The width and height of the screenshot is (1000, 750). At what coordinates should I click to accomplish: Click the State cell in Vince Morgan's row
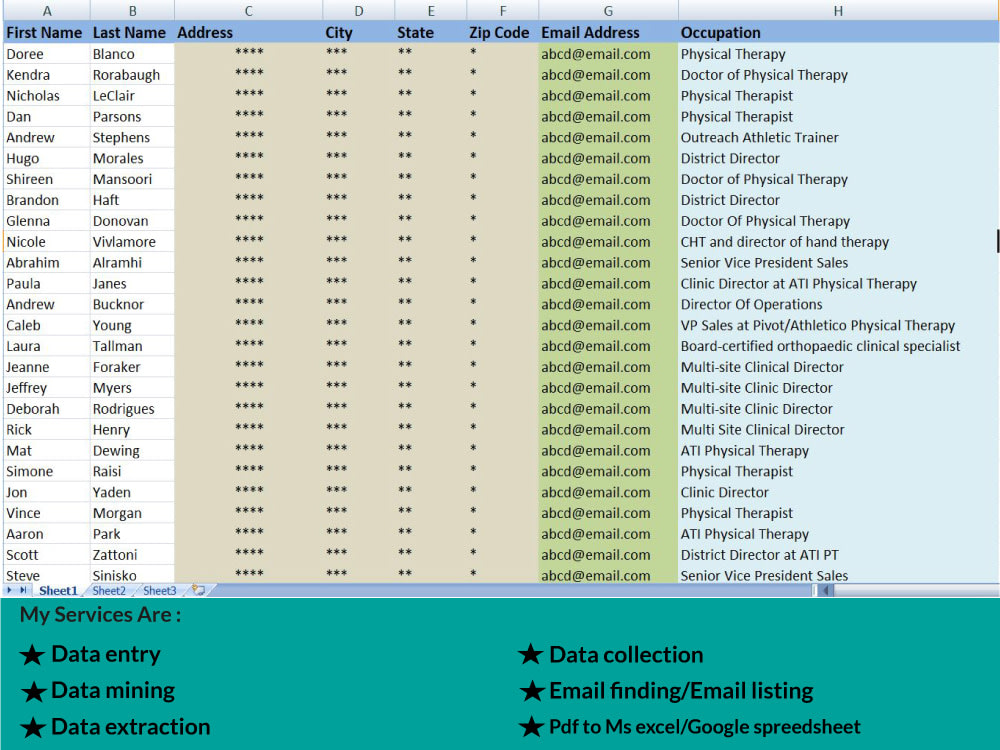431,513
